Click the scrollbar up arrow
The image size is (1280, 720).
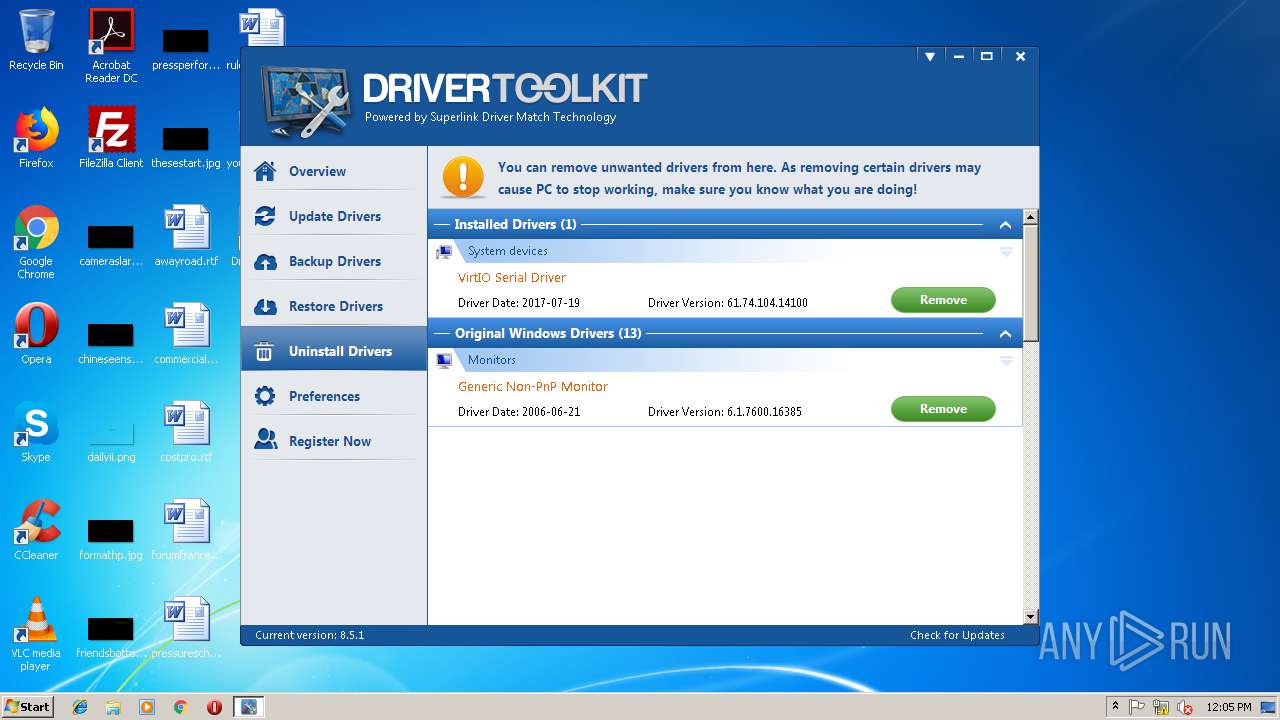pos(1031,217)
